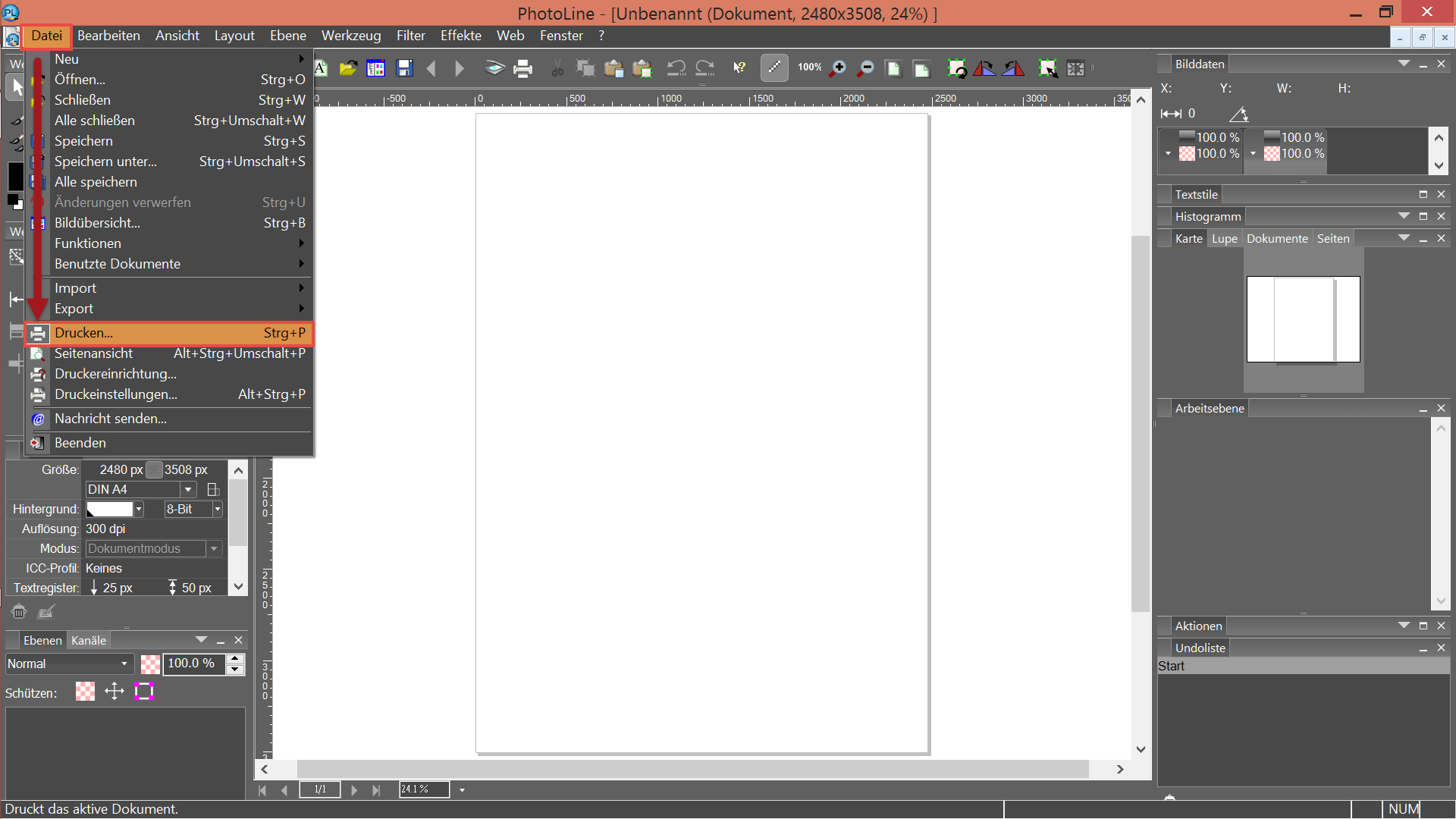The height and width of the screenshot is (819, 1456).
Task: Toggle the anti-aliasing line button in toolbar
Action: coord(774,67)
